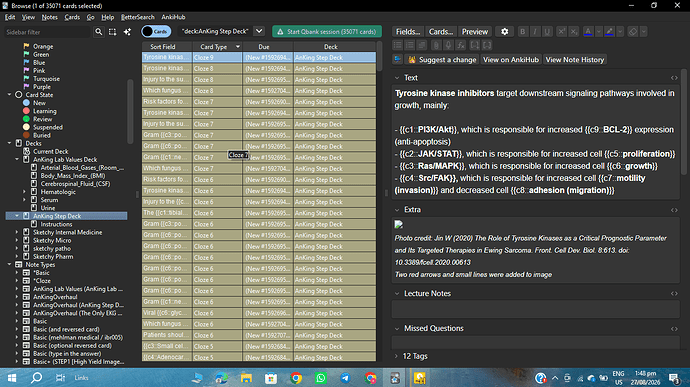Switch the Cards/Notes toggle
The height and width of the screenshot is (387, 690).
tap(156, 32)
